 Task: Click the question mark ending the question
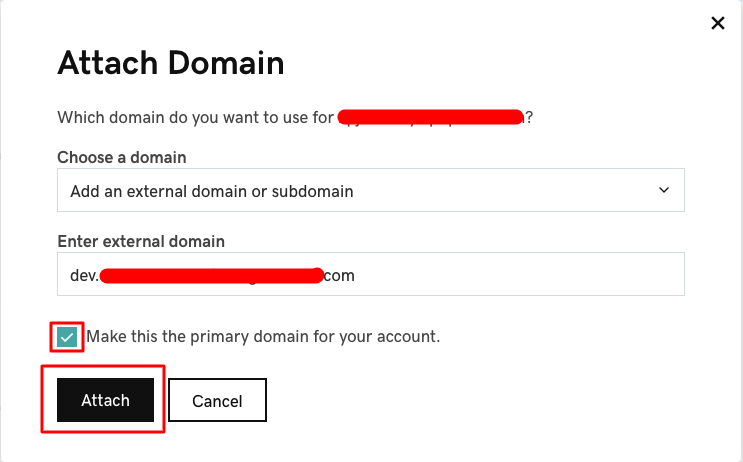tap(529, 117)
